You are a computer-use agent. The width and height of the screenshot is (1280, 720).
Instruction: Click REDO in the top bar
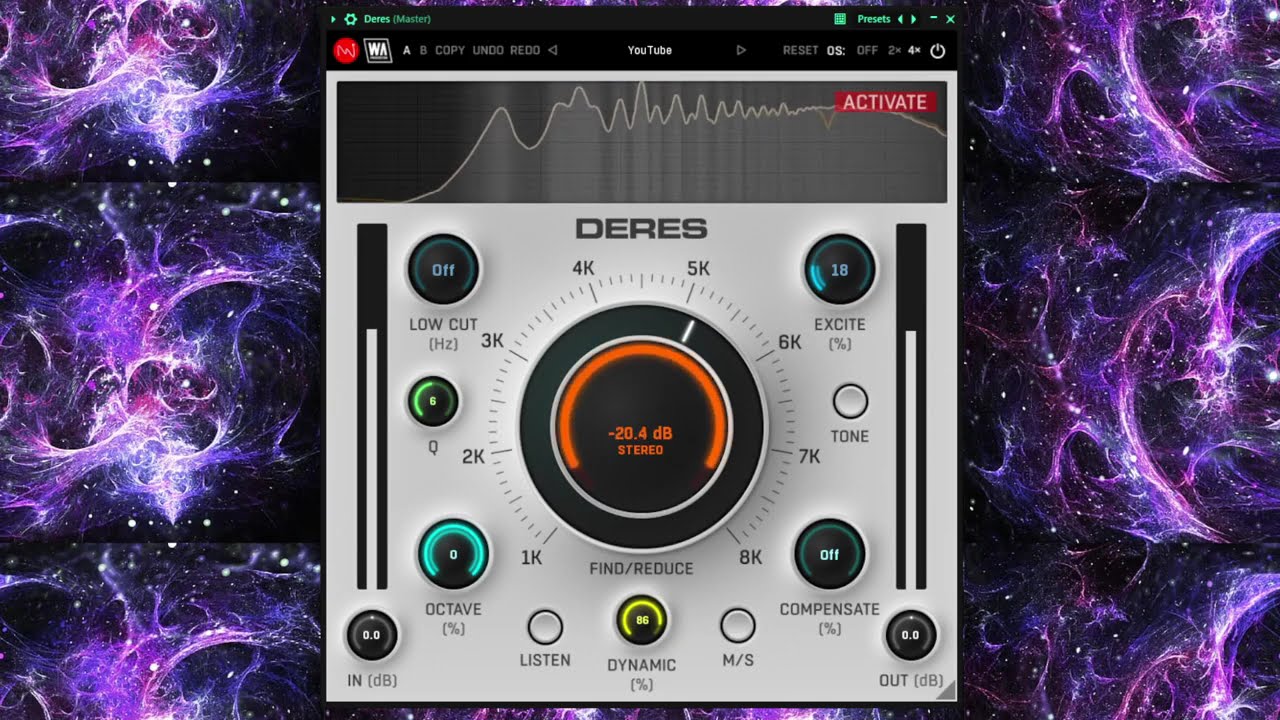(525, 50)
